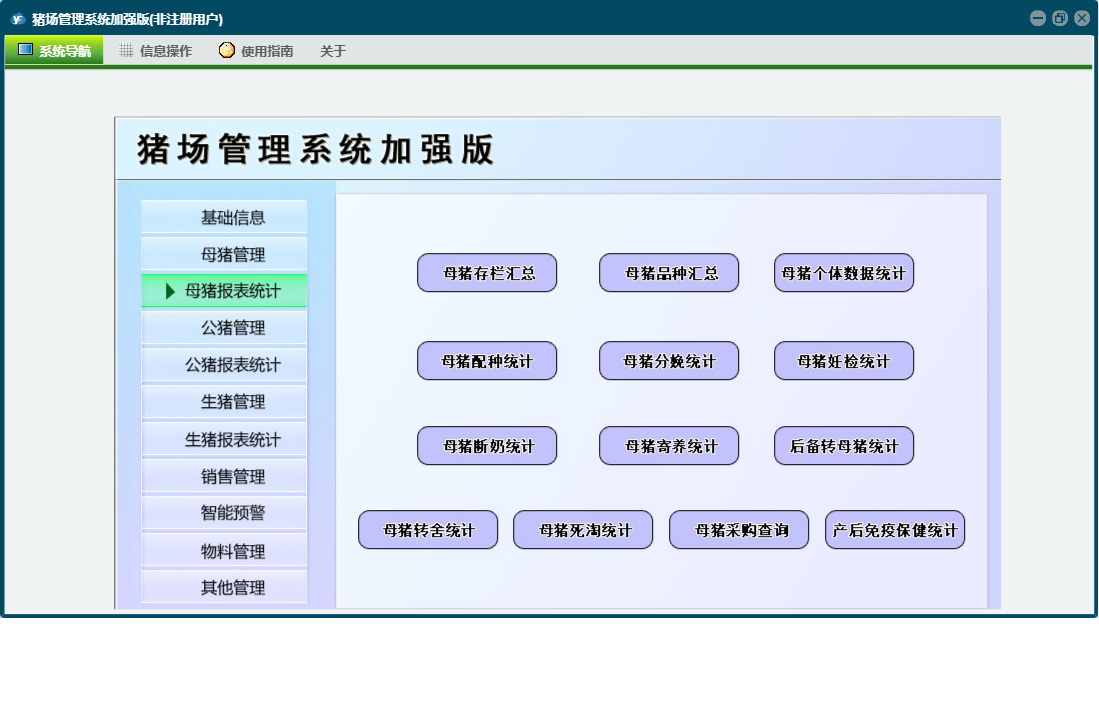Open 母猪存栏汇总 report
Screen dimensions: 1099x723
pyautogui.click(x=487, y=273)
